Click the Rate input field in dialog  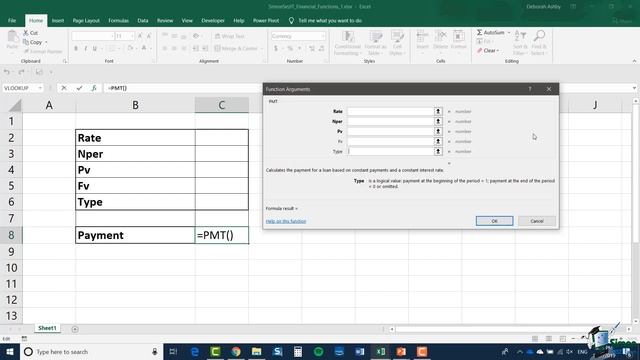click(390, 111)
